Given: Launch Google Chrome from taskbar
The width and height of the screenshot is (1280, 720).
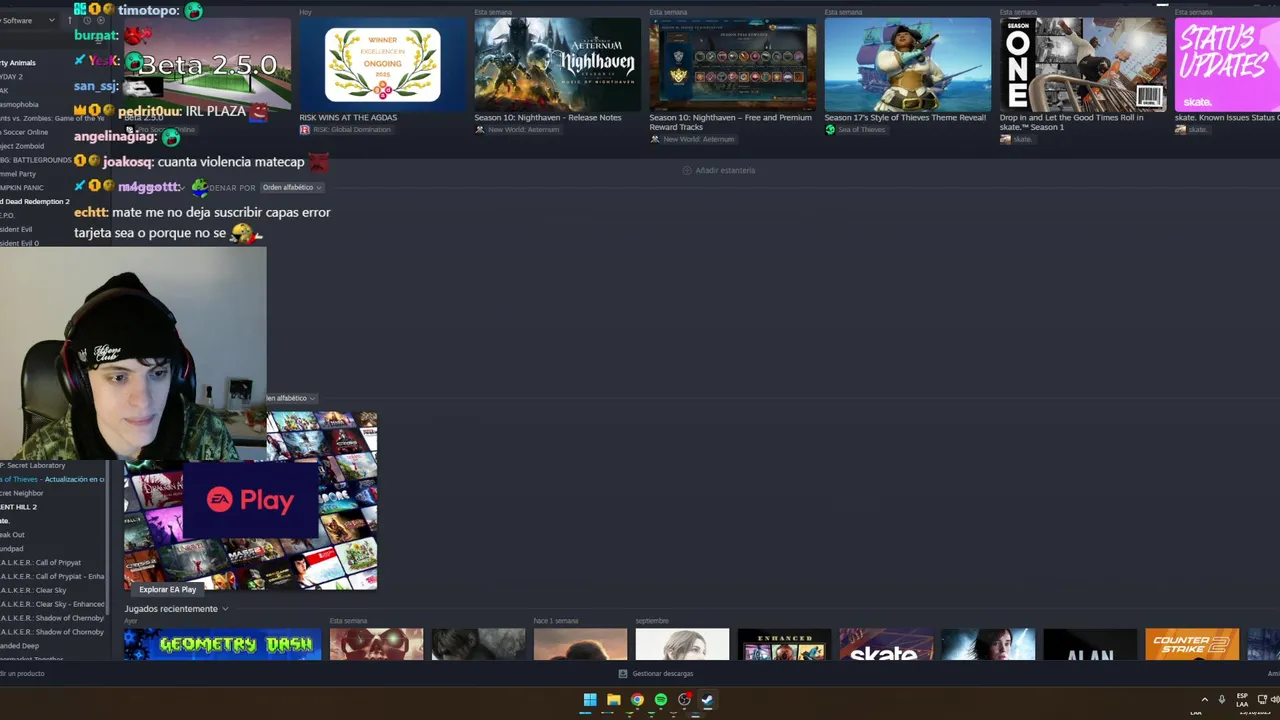Looking at the screenshot, I should tap(637, 700).
